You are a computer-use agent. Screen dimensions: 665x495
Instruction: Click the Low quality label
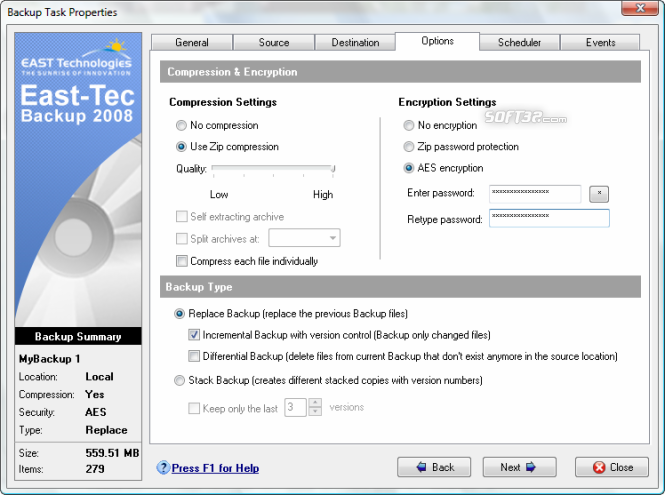pyautogui.click(x=219, y=195)
